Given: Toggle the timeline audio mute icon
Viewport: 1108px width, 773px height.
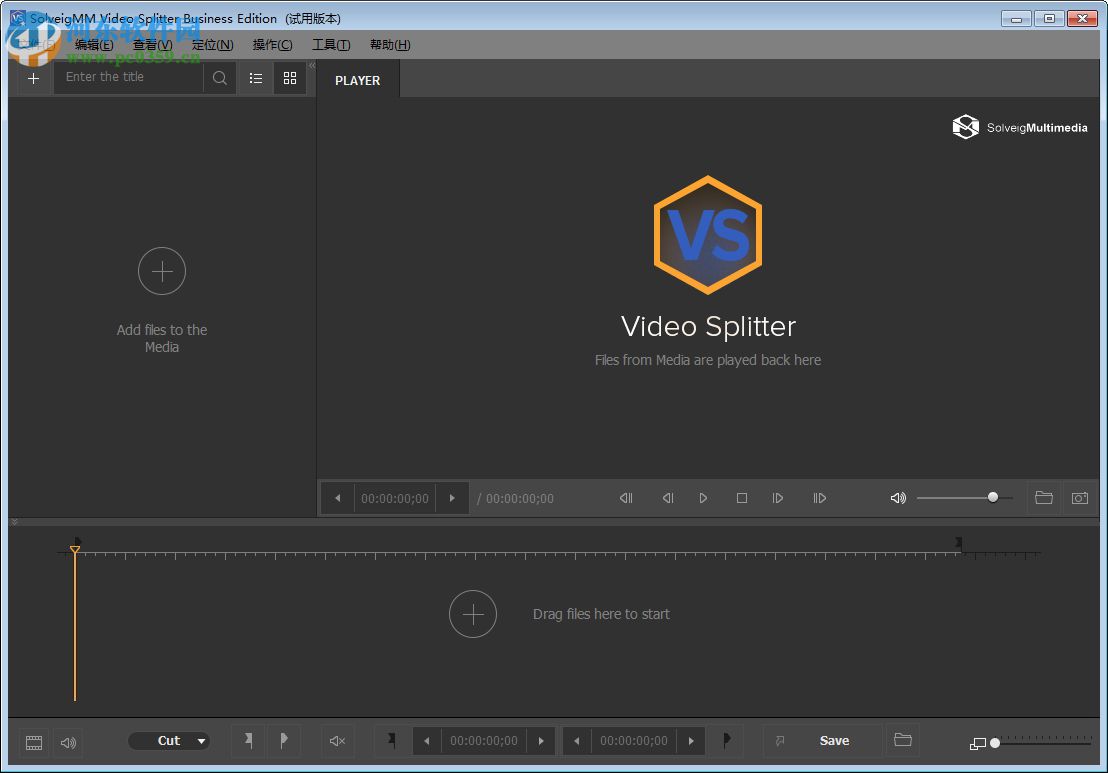Looking at the screenshot, I should pos(337,741).
